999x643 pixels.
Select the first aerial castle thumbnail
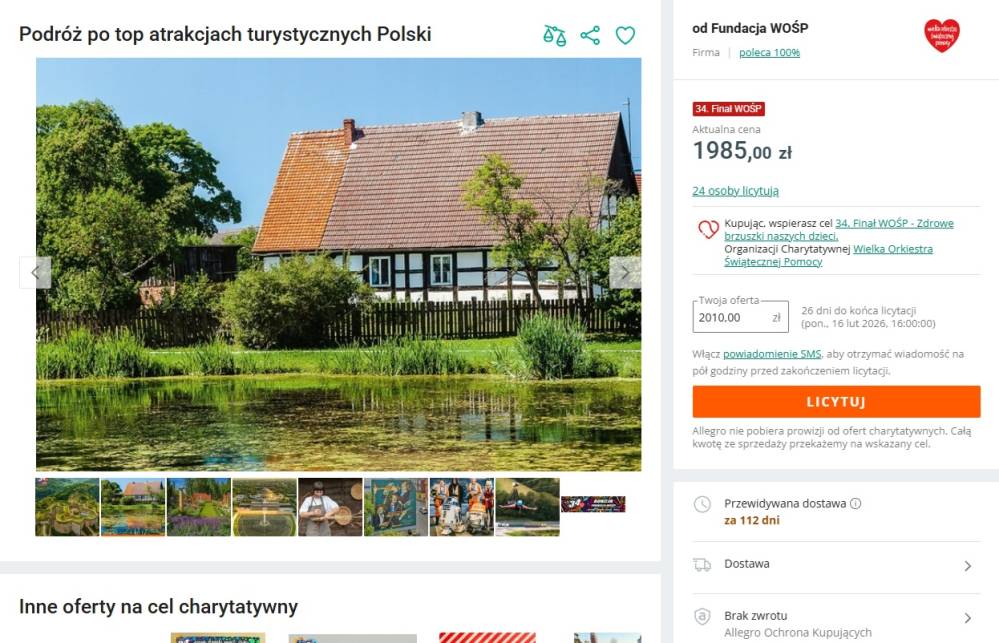(x=68, y=507)
